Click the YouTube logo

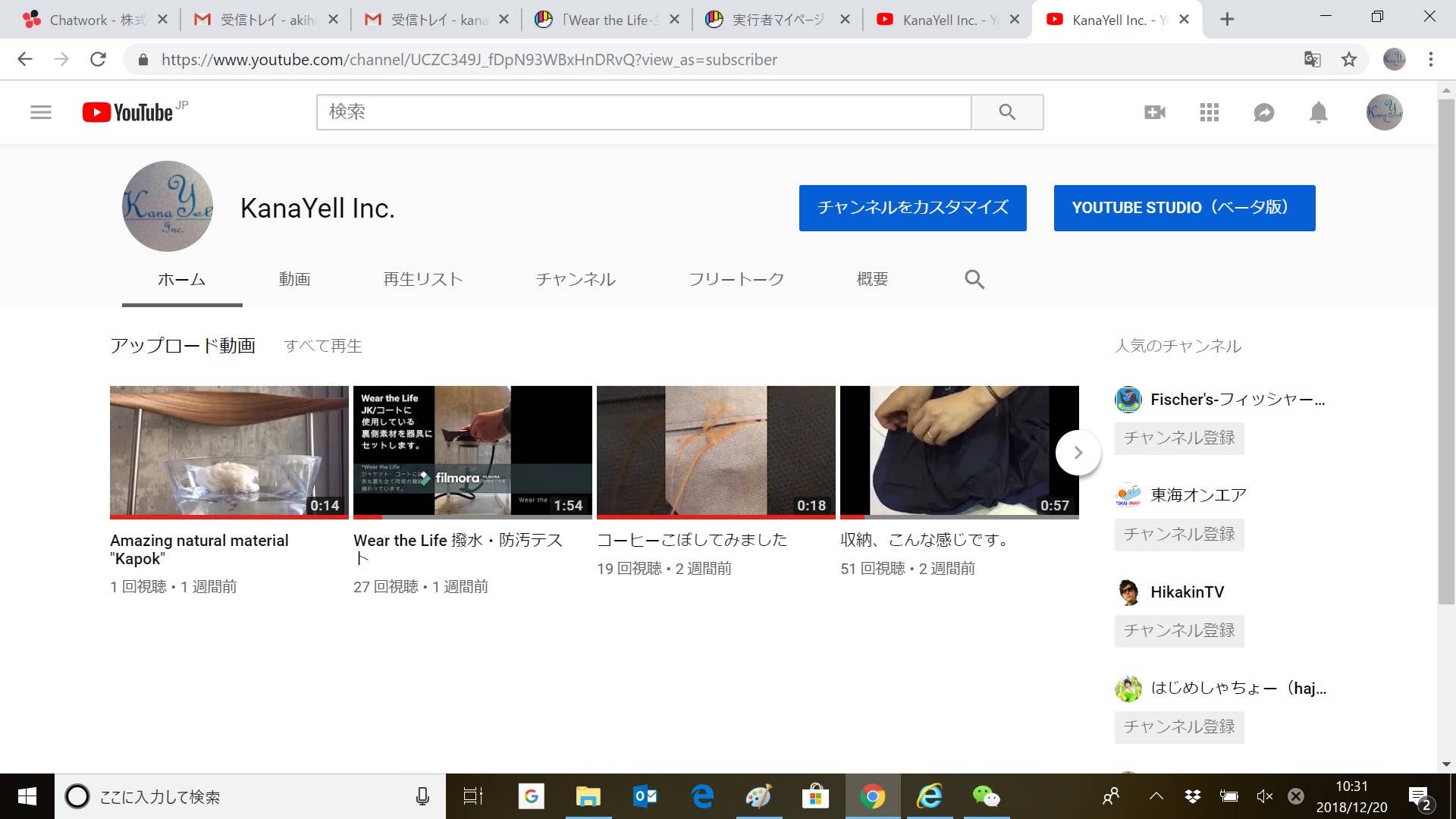coord(129,112)
